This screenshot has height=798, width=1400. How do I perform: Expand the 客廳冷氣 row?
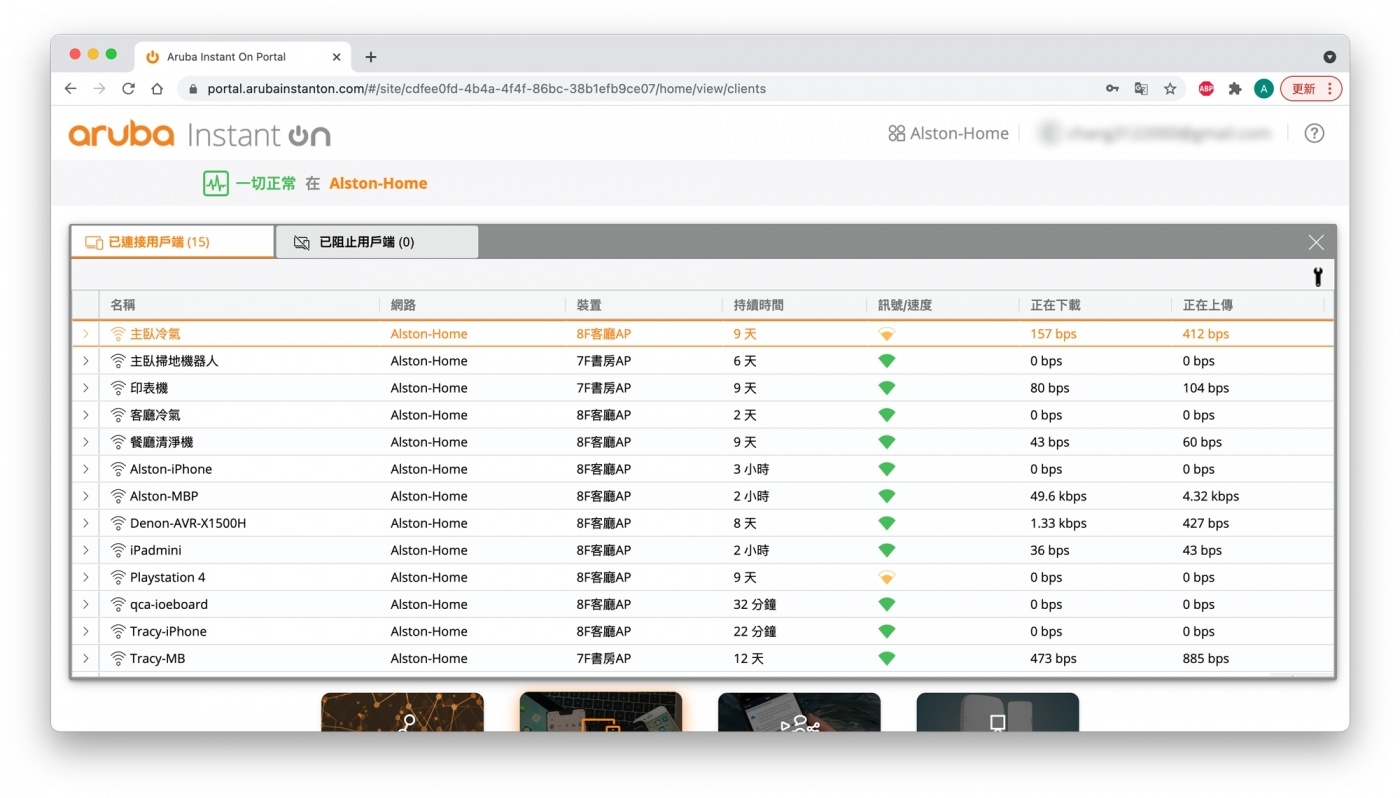[86, 415]
